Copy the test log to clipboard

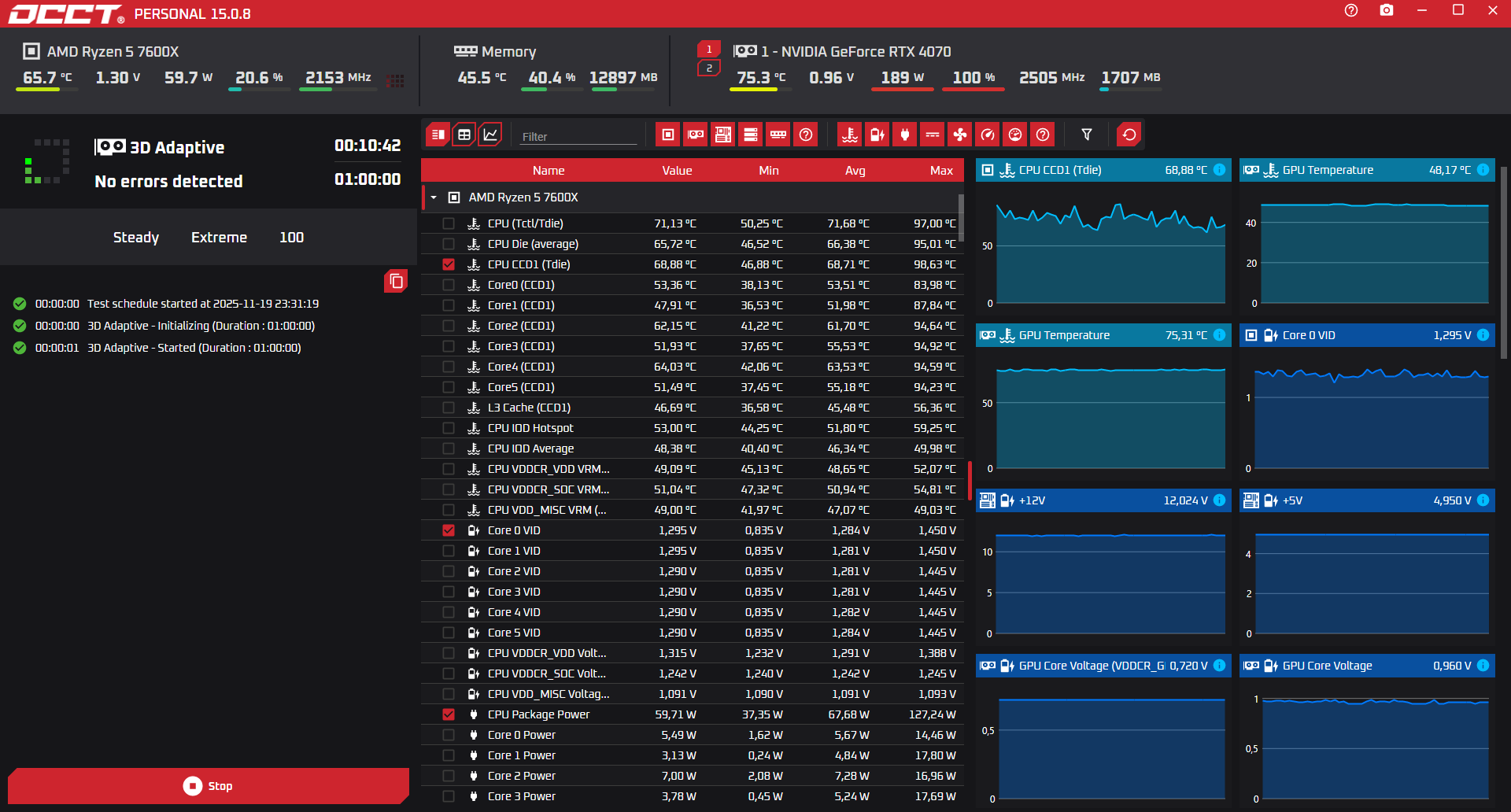(396, 281)
